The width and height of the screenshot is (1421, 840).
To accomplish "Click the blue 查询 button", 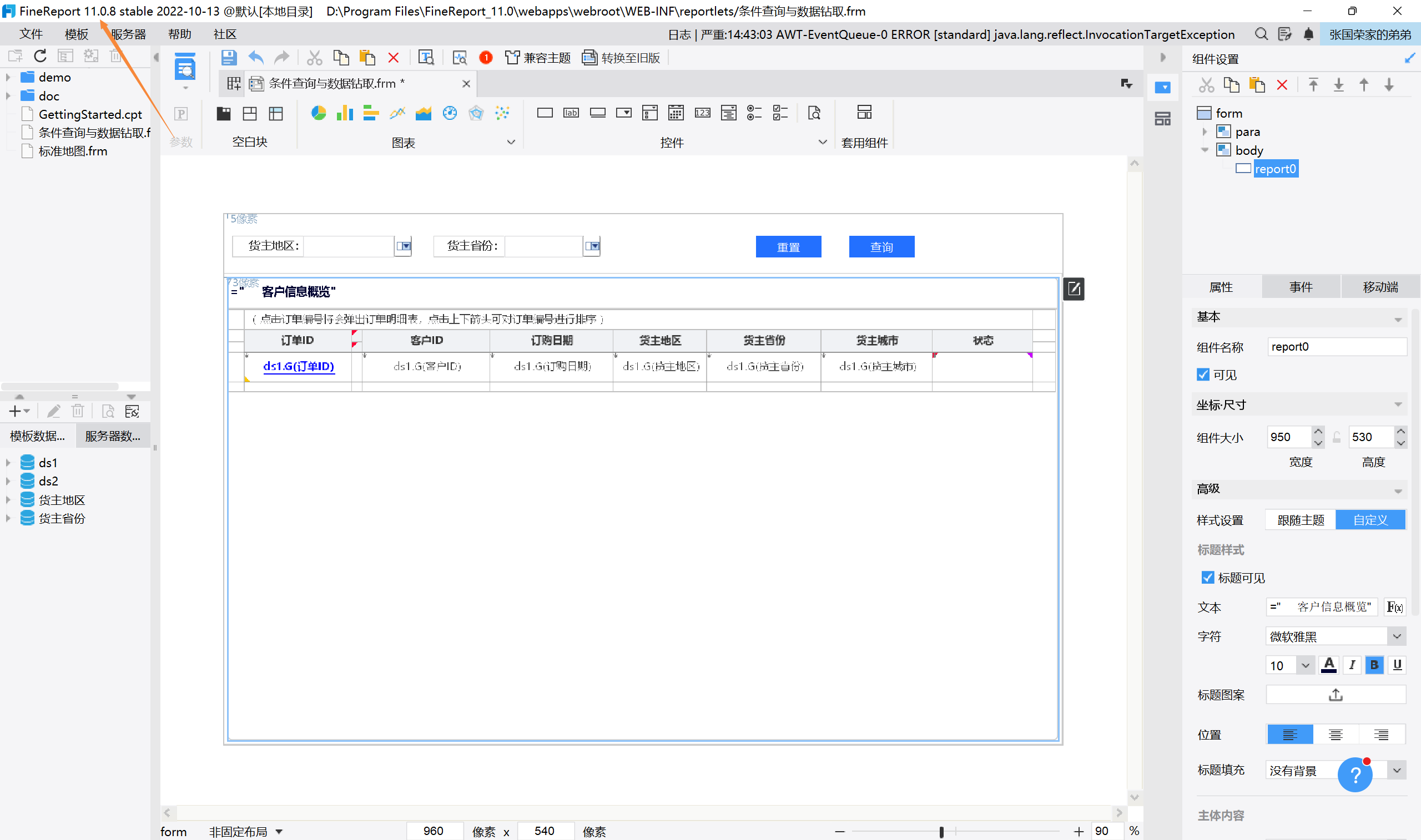I will [881, 247].
